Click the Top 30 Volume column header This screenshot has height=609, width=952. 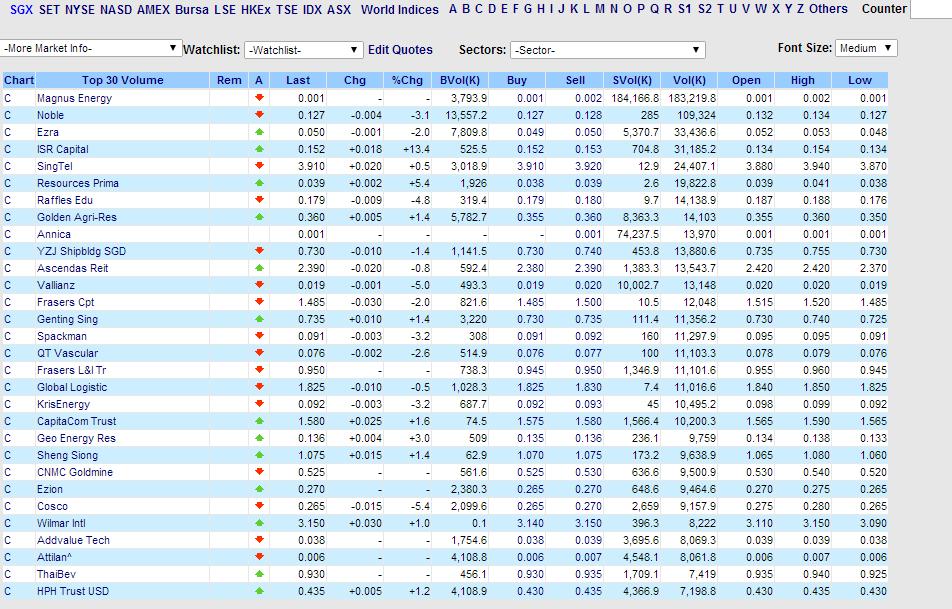point(123,80)
